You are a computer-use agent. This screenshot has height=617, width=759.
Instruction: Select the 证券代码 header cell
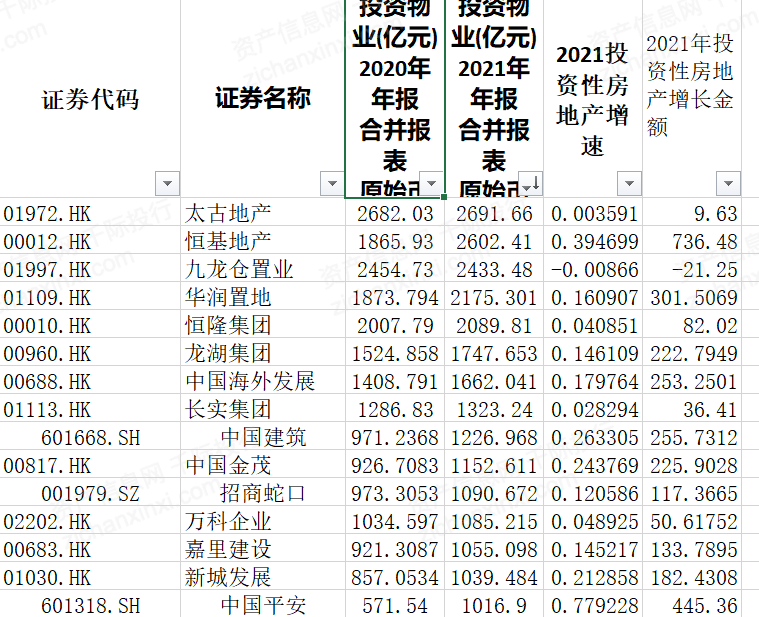pyautogui.click(x=90, y=98)
